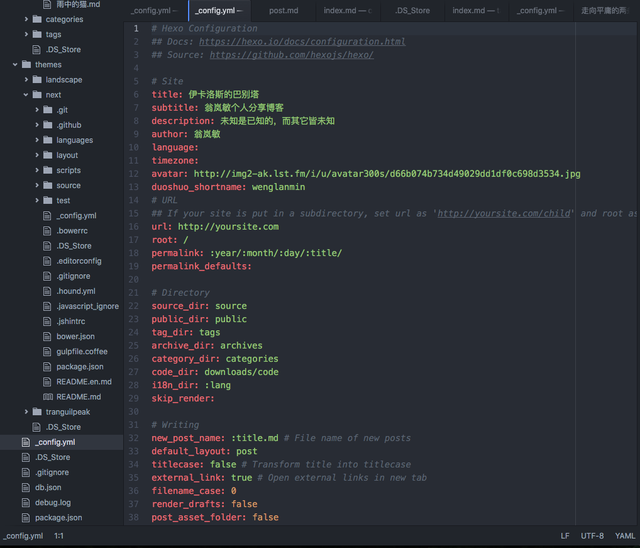Screen dimensions: 640x548
Task: Expand the .github folder chevron
Action: pyautogui.click(x=37, y=125)
